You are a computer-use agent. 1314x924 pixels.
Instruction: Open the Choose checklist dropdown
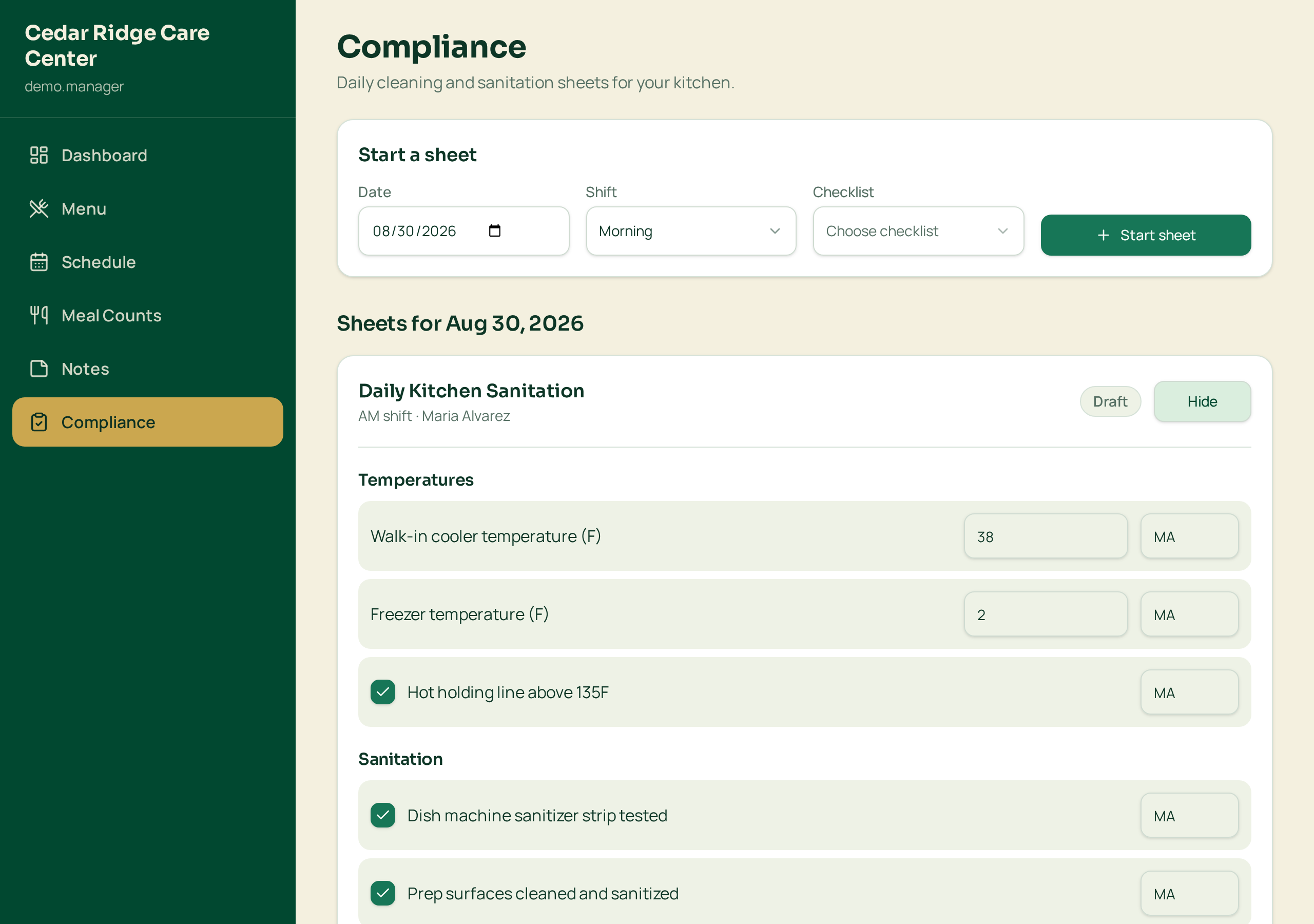pyautogui.click(x=918, y=230)
